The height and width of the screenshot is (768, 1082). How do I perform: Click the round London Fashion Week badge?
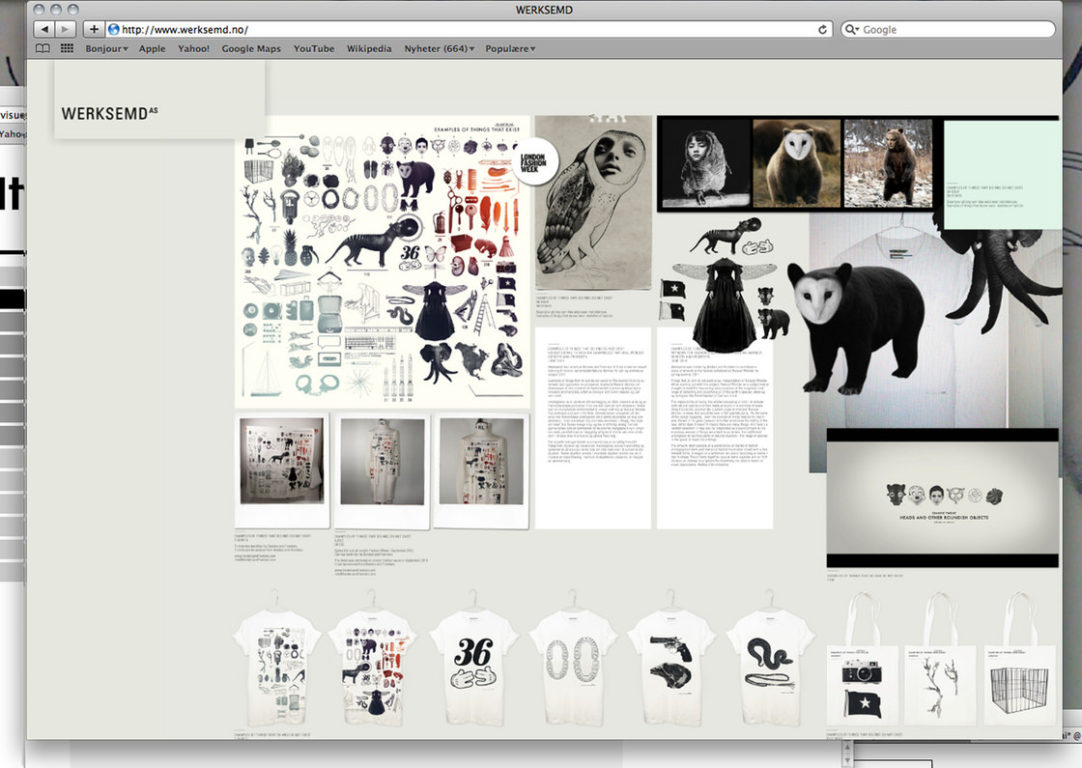pyautogui.click(x=534, y=162)
